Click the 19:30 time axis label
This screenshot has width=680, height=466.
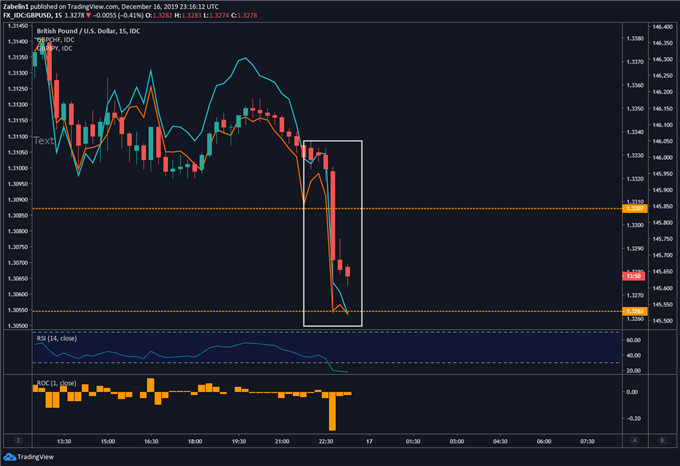point(239,441)
